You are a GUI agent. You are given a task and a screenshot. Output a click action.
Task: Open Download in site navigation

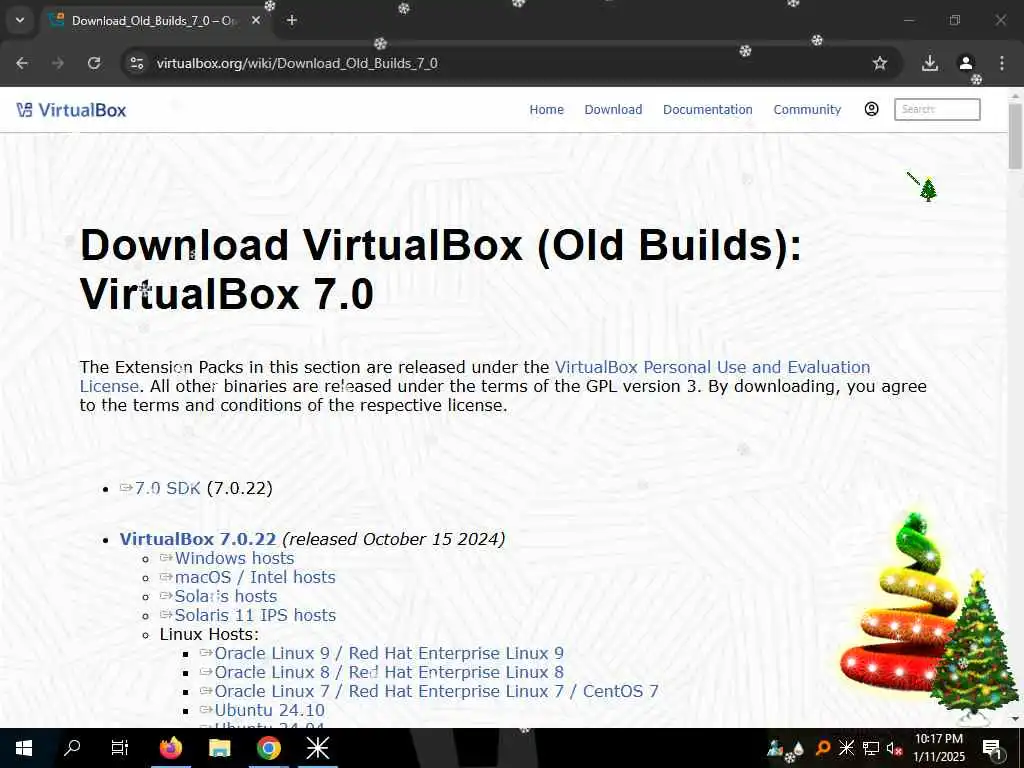(613, 110)
